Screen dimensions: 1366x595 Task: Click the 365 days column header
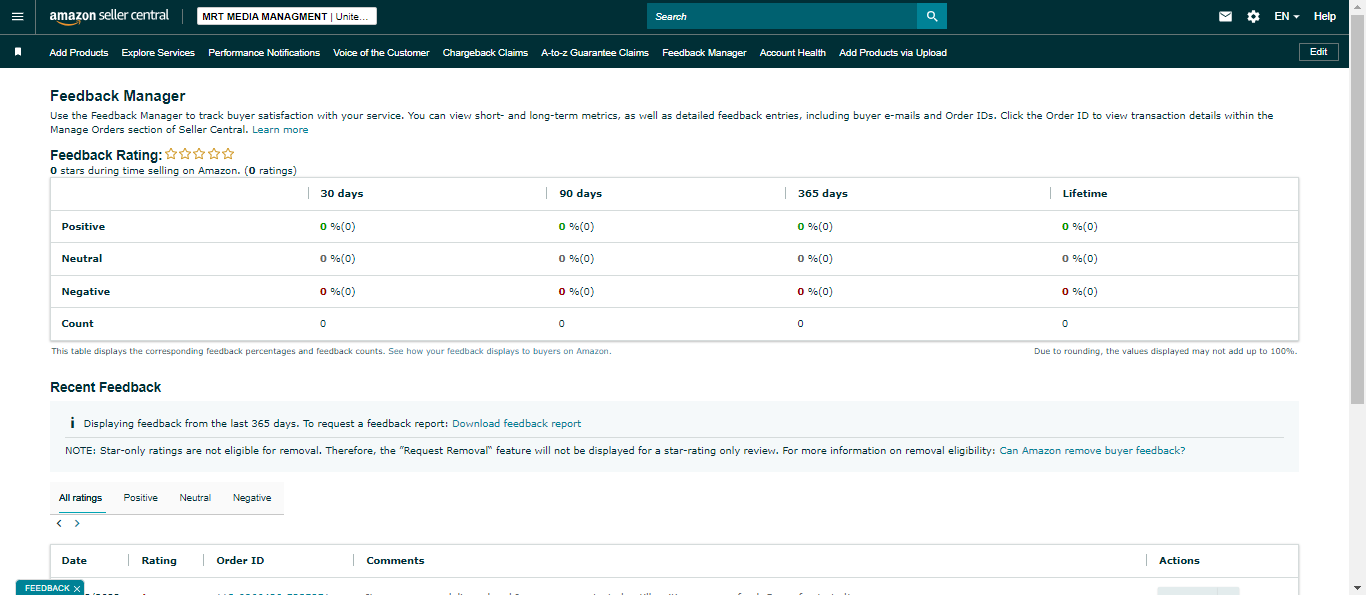point(822,194)
